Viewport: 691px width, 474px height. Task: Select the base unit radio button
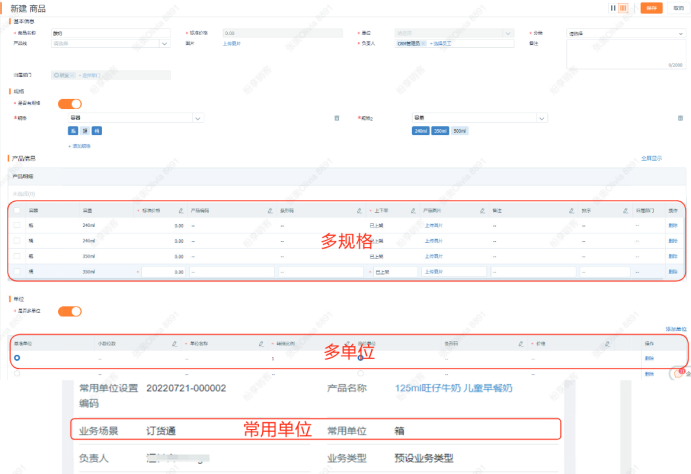pos(17,357)
